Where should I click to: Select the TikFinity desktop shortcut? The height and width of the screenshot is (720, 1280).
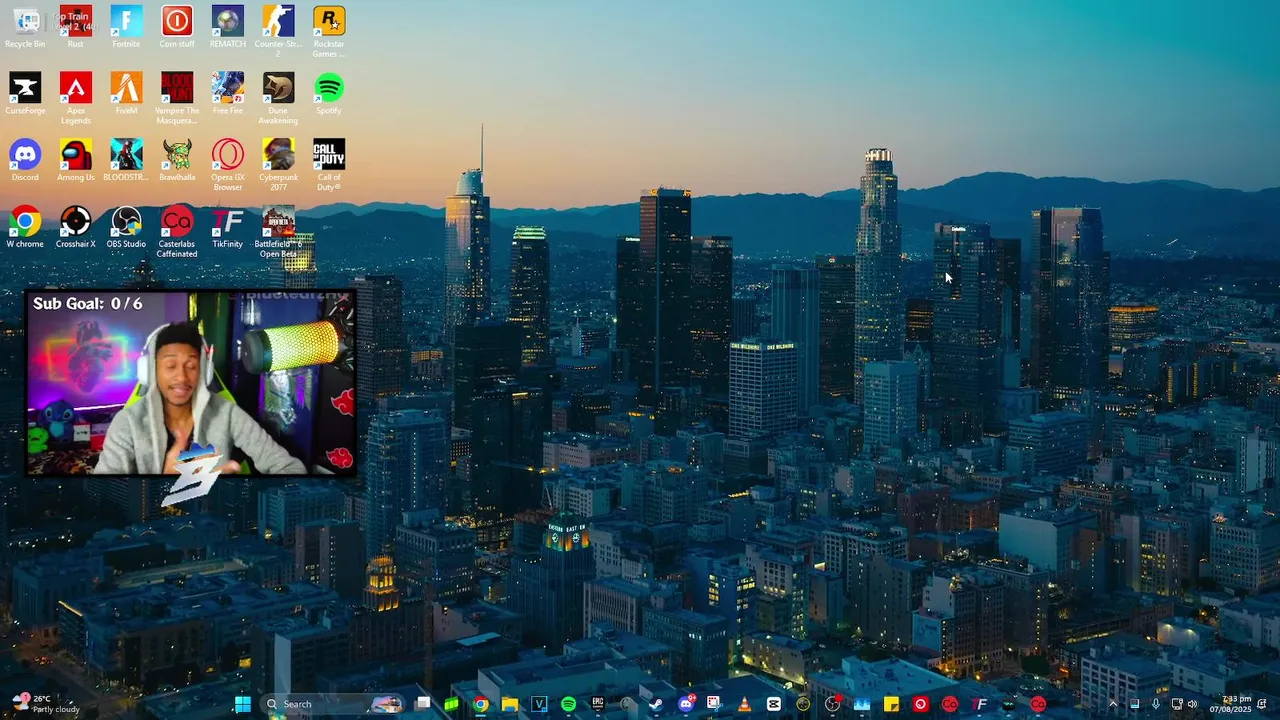pyautogui.click(x=228, y=227)
